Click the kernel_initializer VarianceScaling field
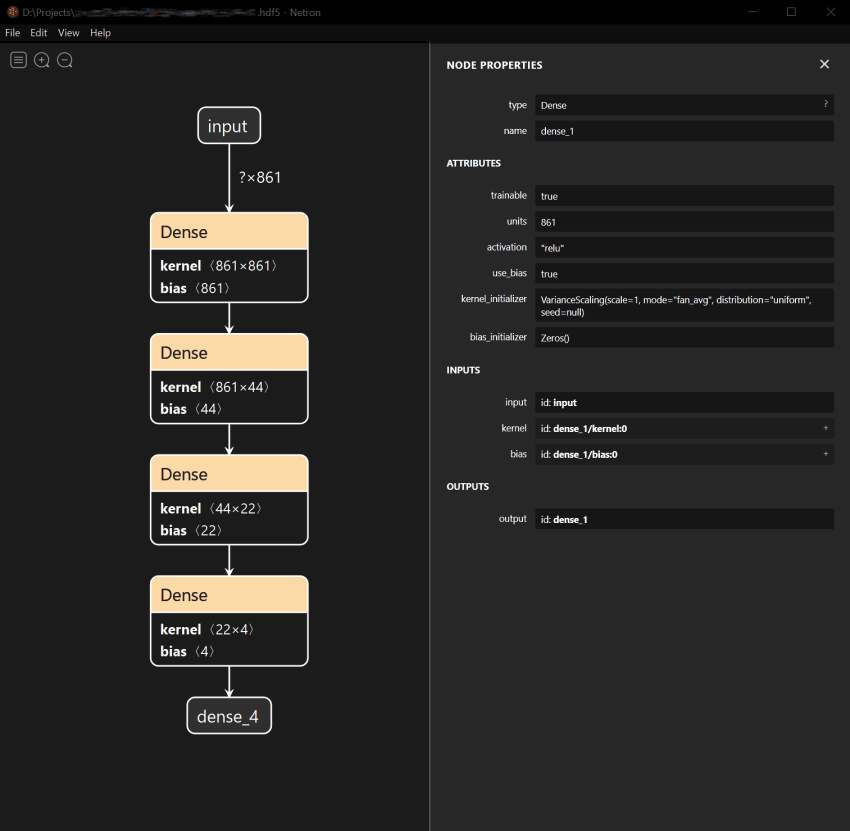850x831 pixels. click(x=684, y=305)
